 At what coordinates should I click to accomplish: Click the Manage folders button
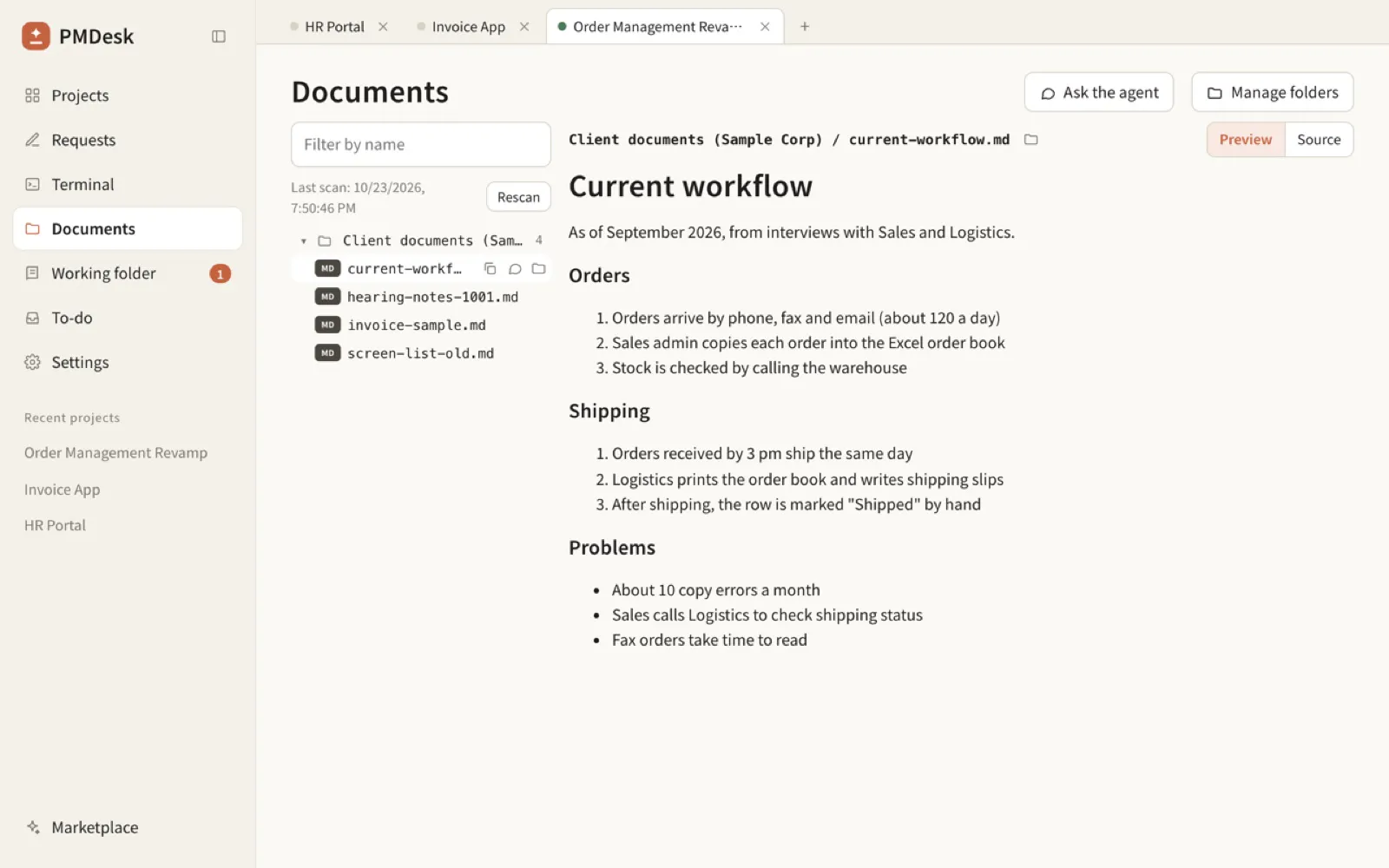pyautogui.click(x=1273, y=92)
